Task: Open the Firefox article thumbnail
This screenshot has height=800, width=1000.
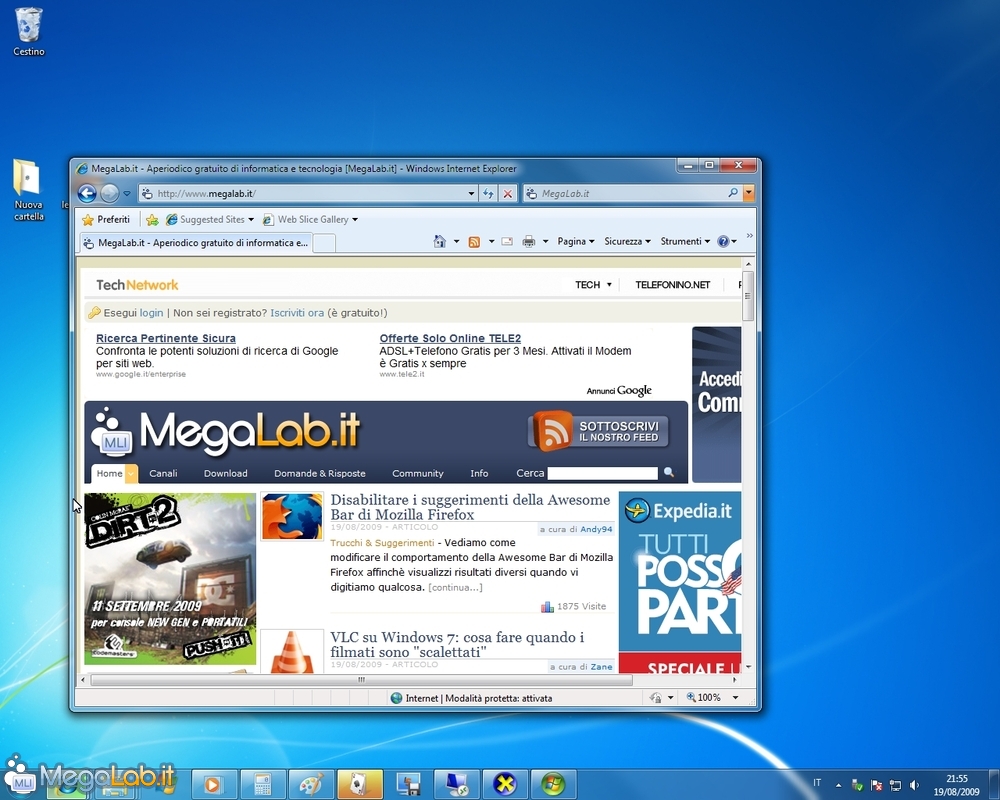Action: click(x=292, y=517)
